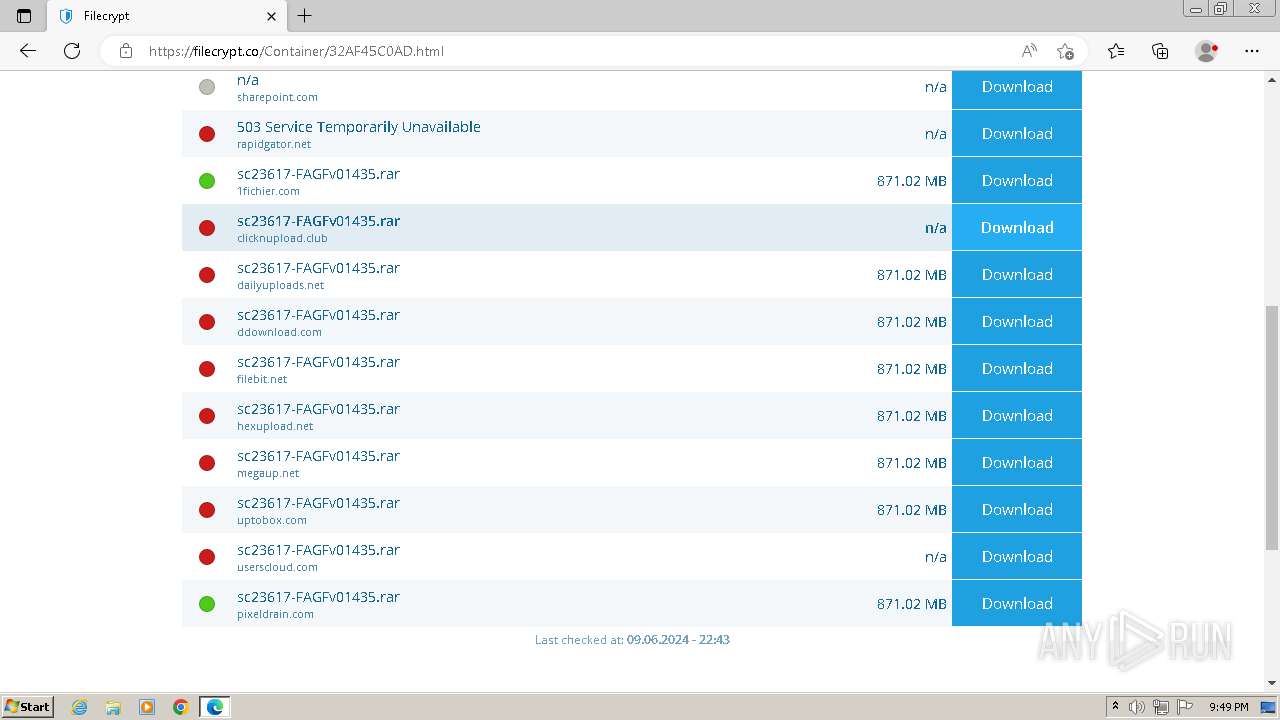
Task: Download from userscloud.com
Action: pos(1017,557)
